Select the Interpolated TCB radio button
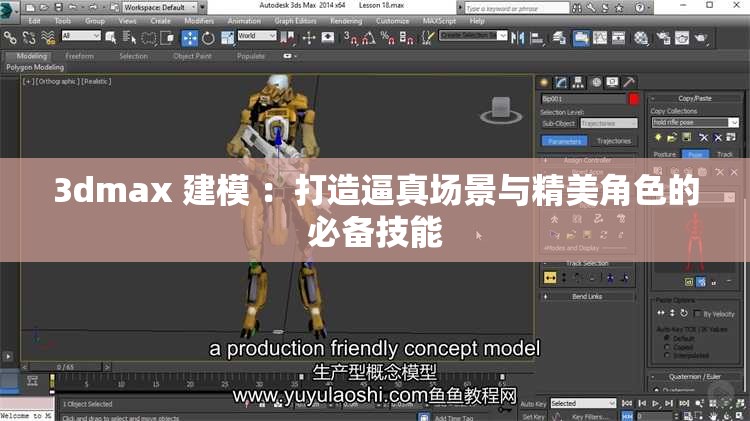Image resolution: width=750 pixels, height=421 pixels. (667, 355)
